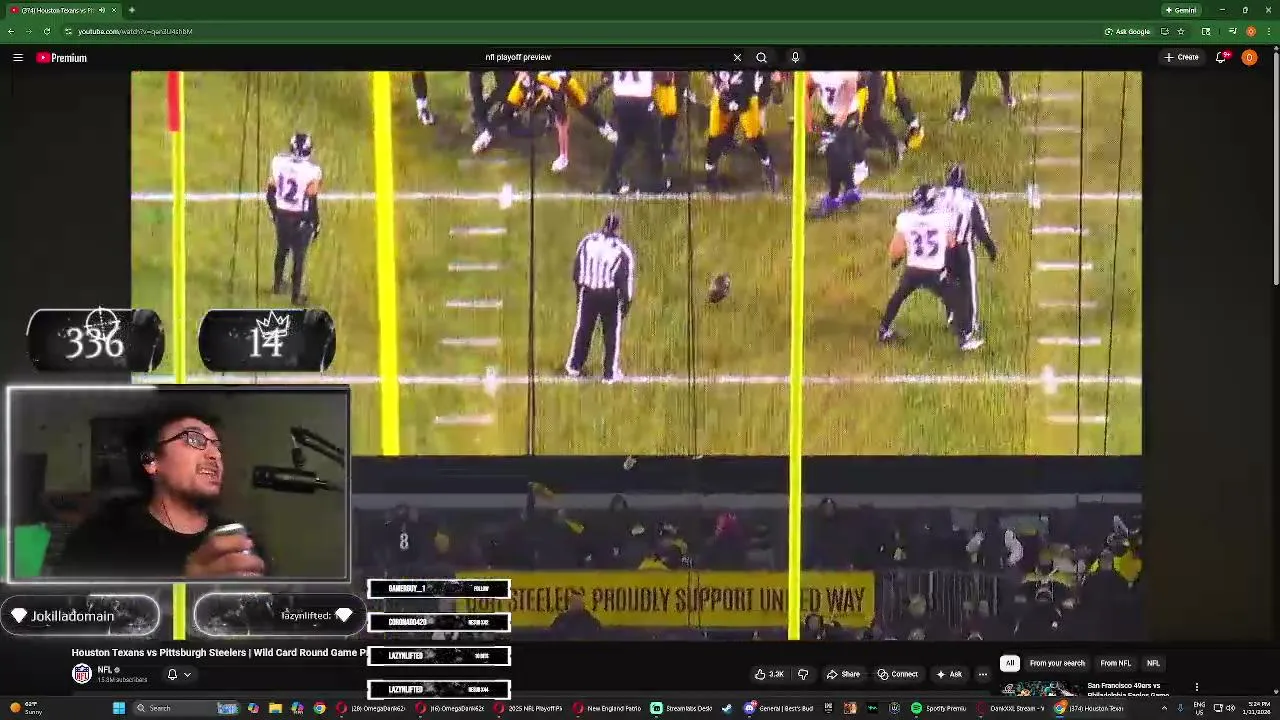
Task: Go to YouTube Premium home logo
Action: (x=62, y=58)
